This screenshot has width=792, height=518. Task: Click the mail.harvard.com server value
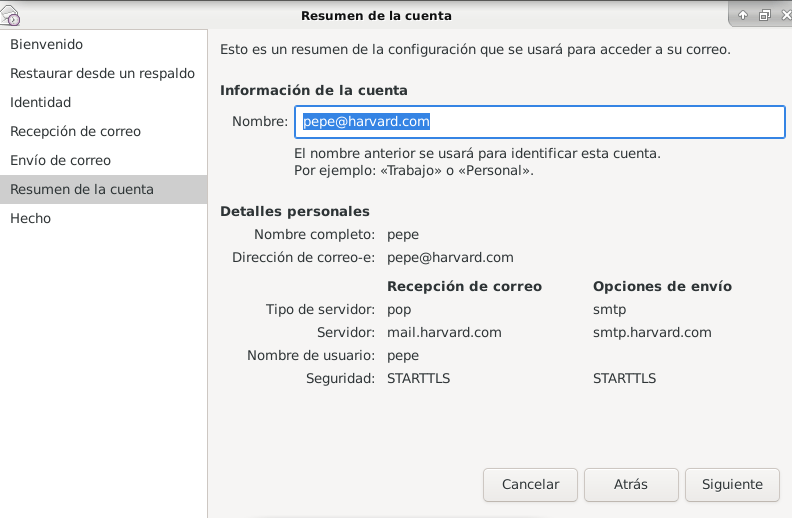(444, 332)
